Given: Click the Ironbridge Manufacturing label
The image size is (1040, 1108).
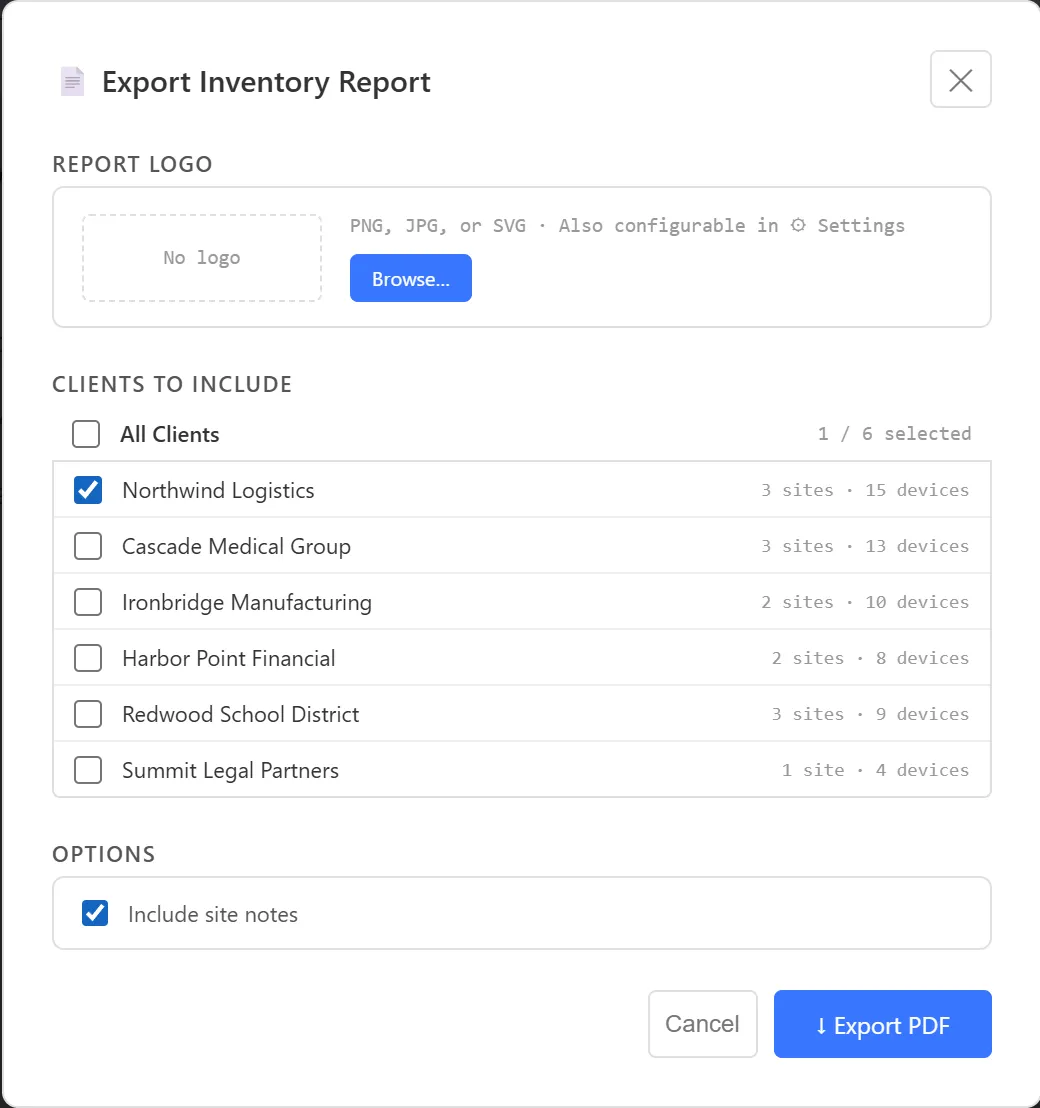Looking at the screenshot, I should tap(247, 602).
